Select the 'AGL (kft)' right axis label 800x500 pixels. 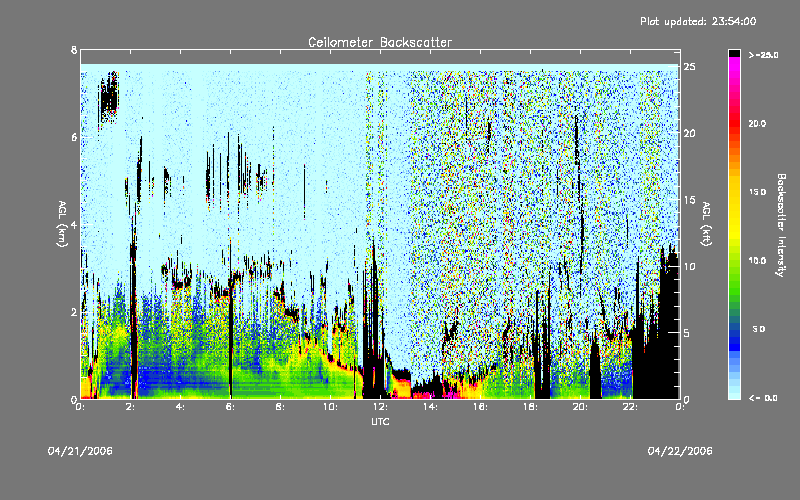[706, 224]
